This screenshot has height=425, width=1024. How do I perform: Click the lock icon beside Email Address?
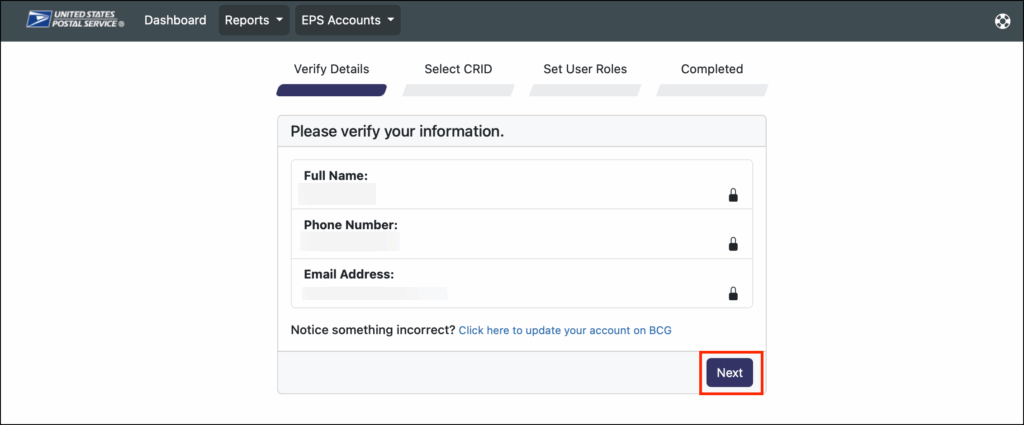pos(733,293)
